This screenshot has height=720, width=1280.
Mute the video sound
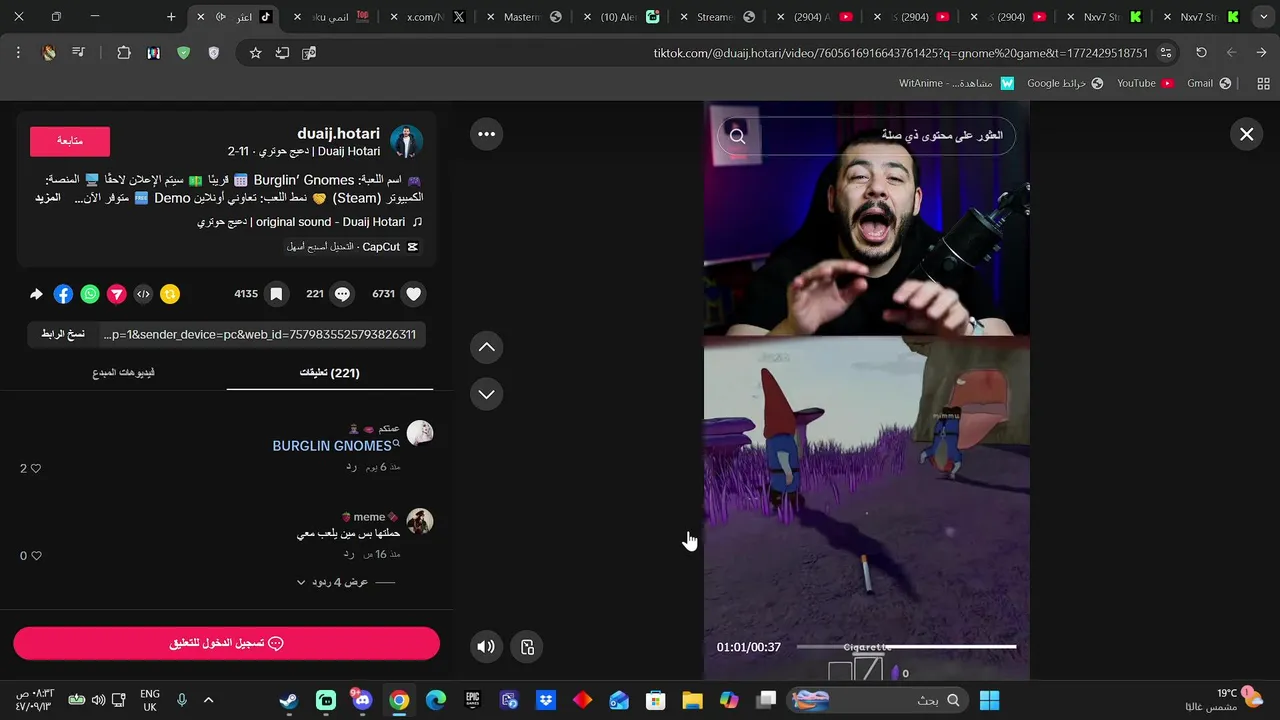[486, 647]
